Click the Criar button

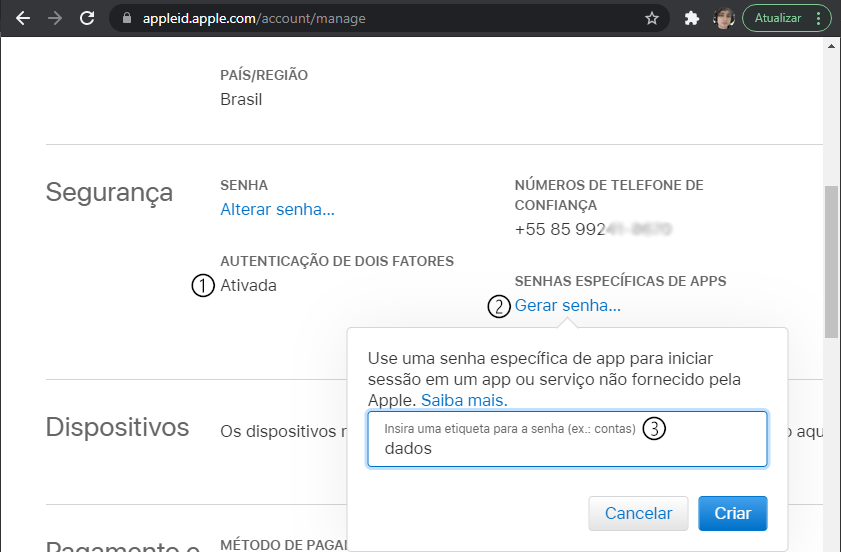coord(733,513)
